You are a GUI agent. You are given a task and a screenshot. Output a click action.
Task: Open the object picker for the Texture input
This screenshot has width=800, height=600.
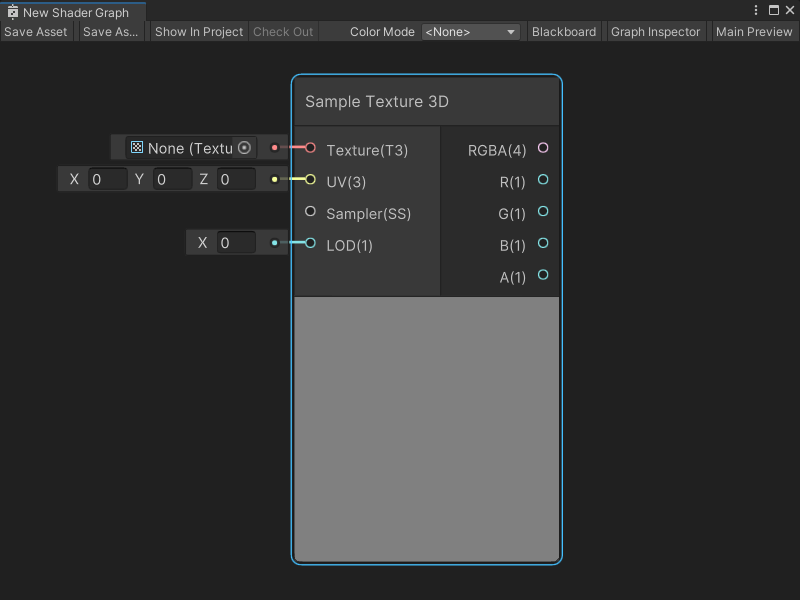click(245, 147)
